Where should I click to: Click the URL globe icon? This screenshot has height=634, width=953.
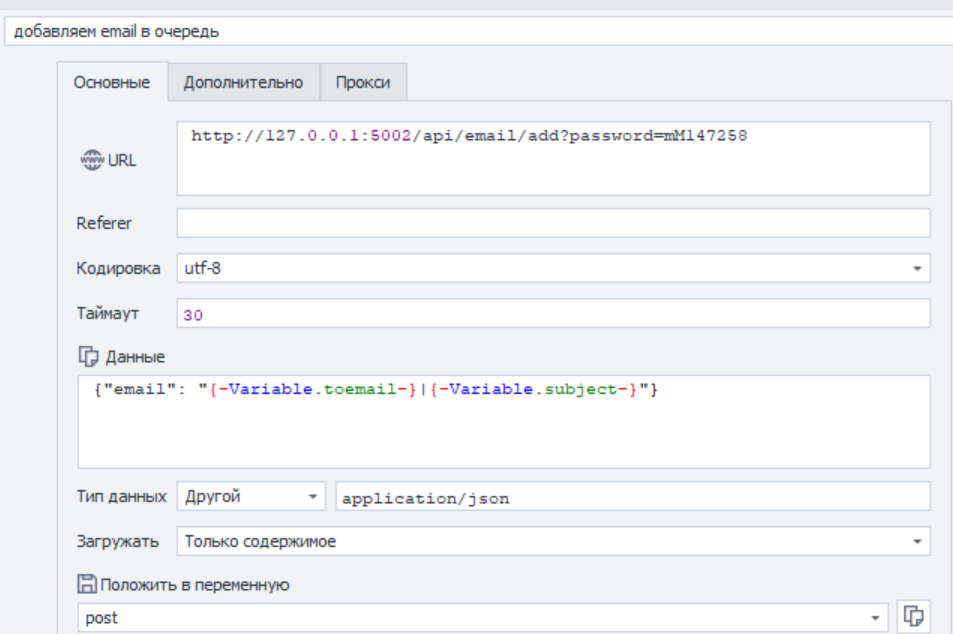[x=92, y=159]
